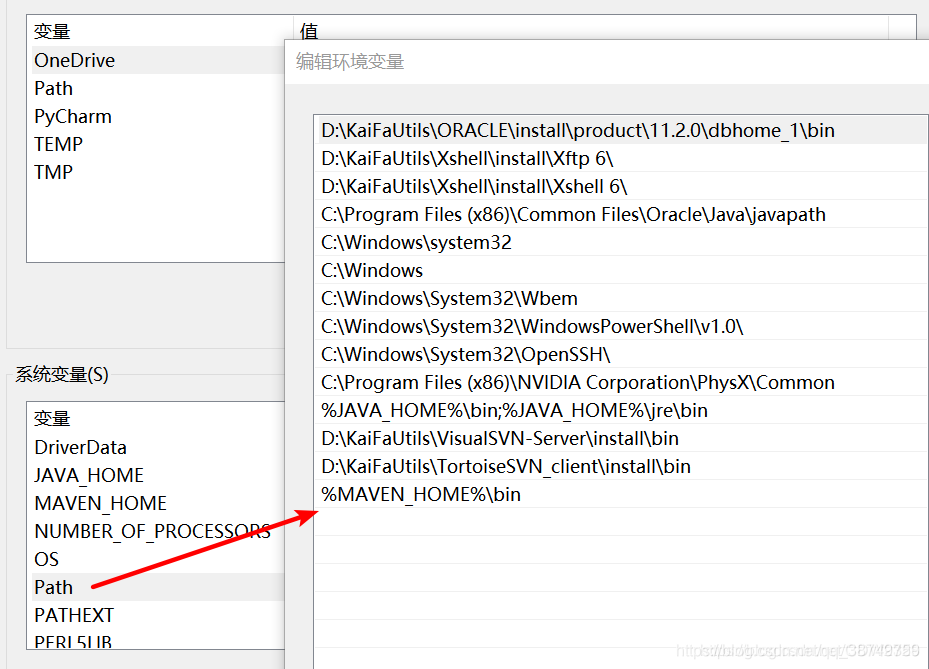Image resolution: width=929 pixels, height=669 pixels.
Task: Select Path in the user variables list
Action: [158, 88]
